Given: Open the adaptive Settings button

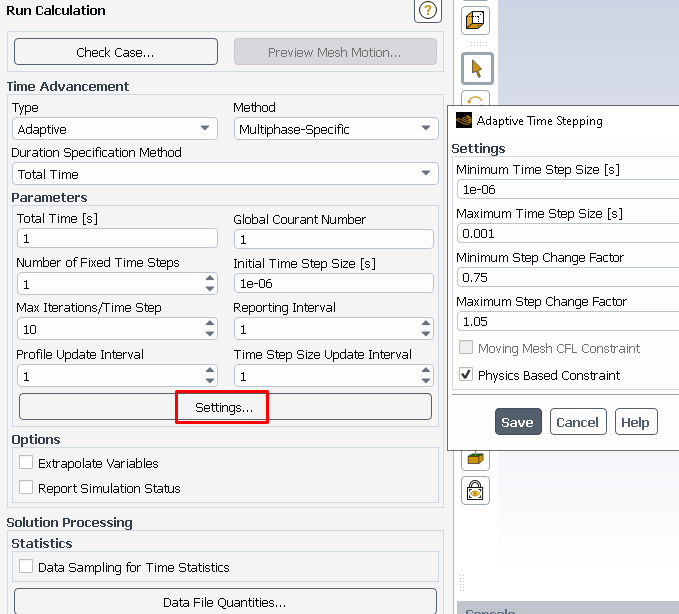Looking at the screenshot, I should click(225, 407).
